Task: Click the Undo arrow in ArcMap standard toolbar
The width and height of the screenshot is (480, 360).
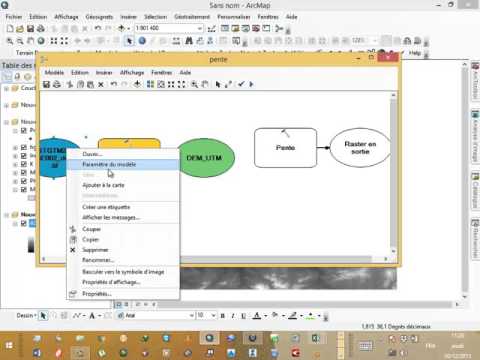Action: (98, 29)
